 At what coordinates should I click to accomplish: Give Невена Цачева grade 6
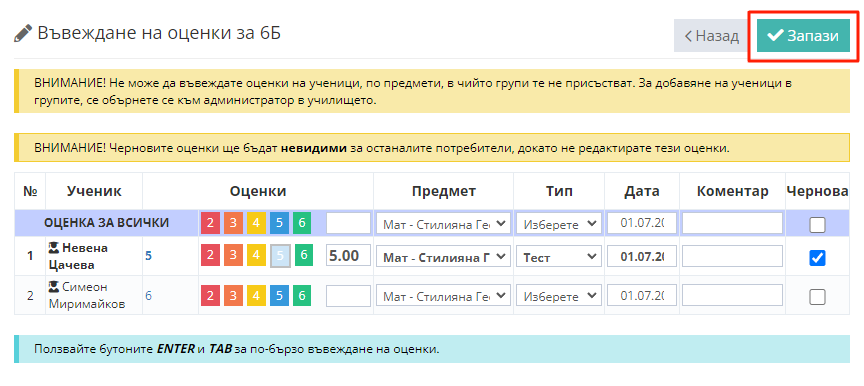[304, 255]
